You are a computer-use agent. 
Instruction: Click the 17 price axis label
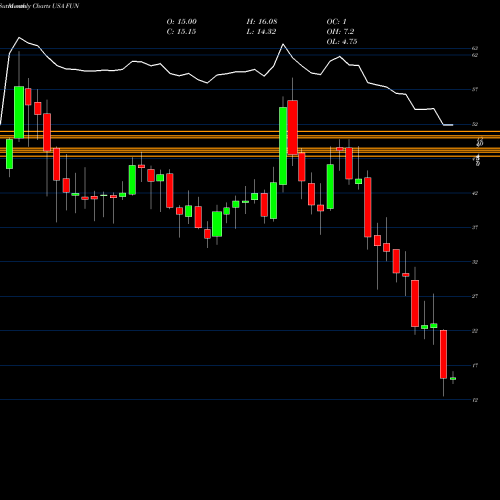[475, 366]
